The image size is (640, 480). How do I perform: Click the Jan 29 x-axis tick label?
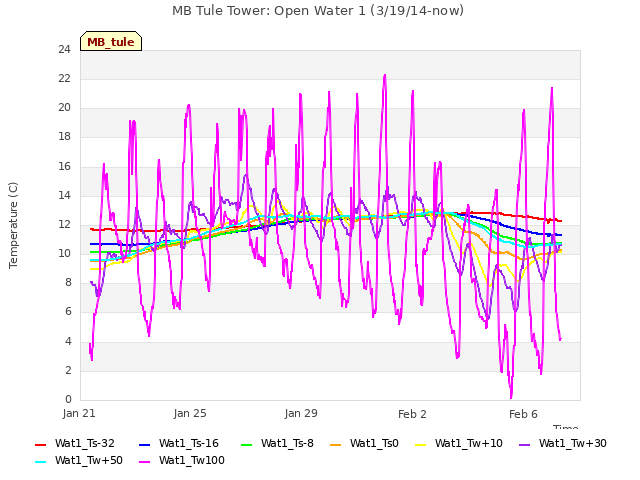[x=301, y=413]
